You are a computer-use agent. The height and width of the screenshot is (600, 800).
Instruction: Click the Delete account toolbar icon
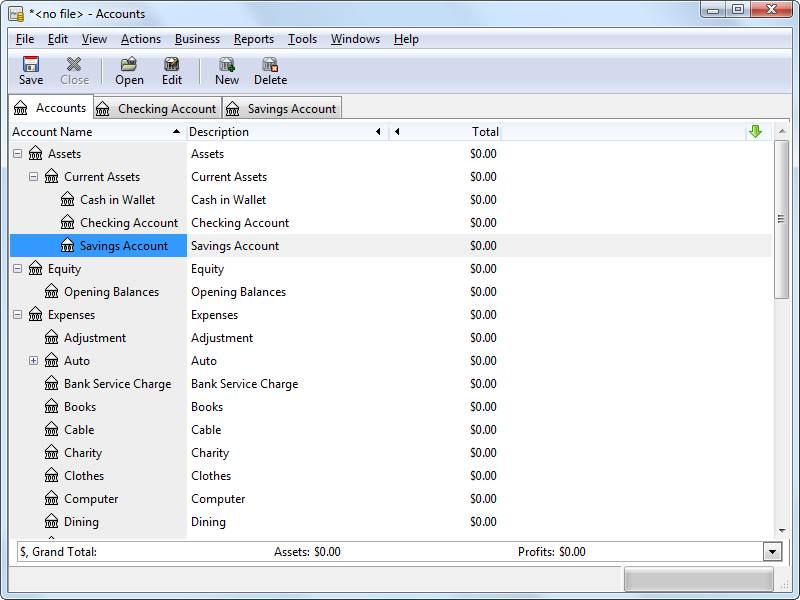pos(270,64)
